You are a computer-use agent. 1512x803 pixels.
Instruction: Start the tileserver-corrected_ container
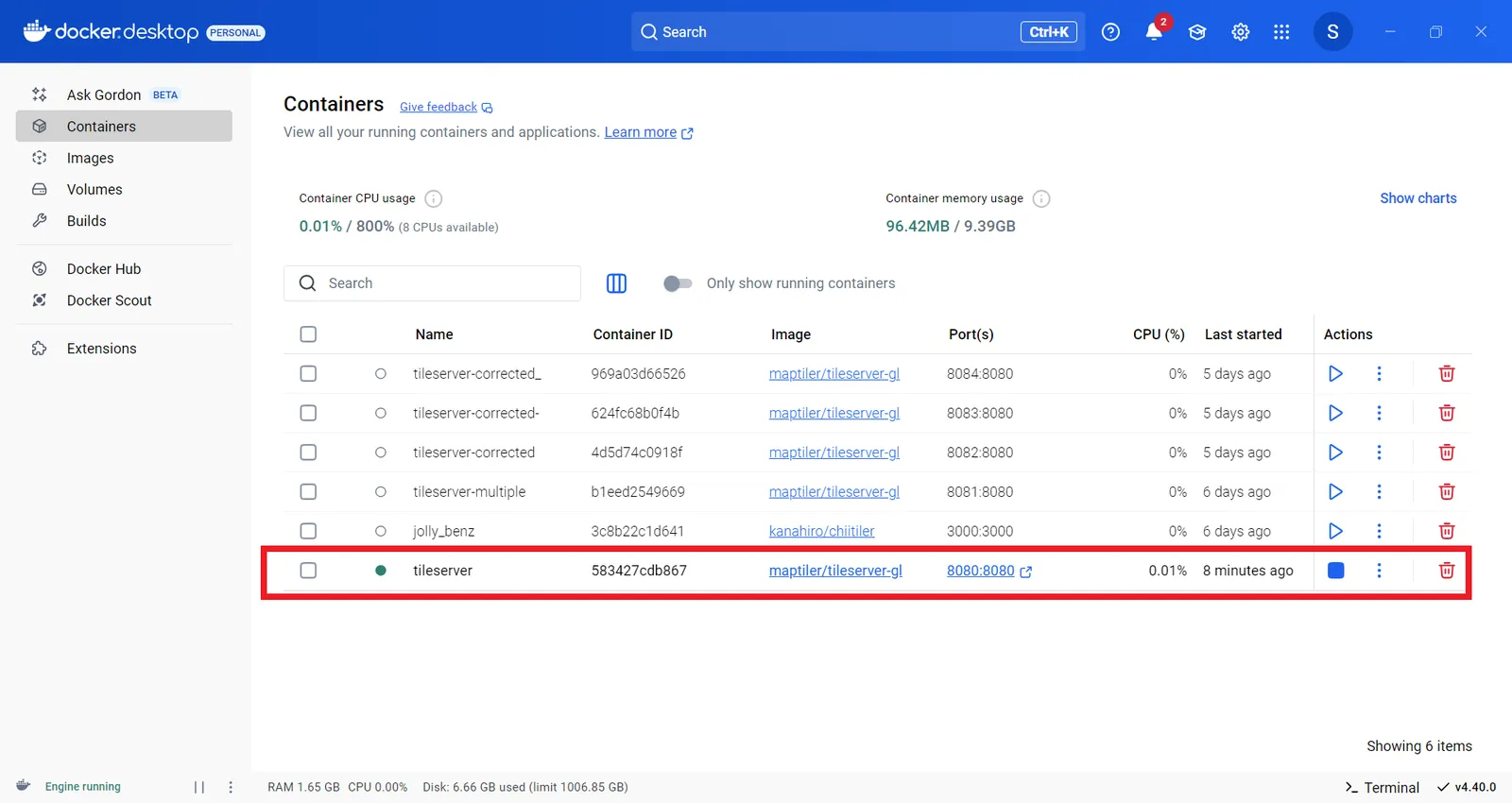coord(1335,374)
